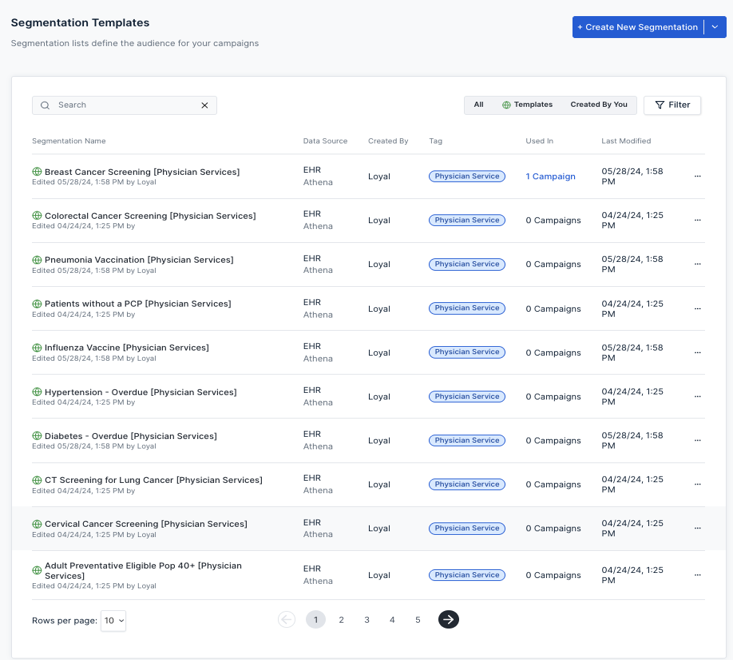Expand Create New Segmentation dropdown arrow
The width and height of the screenshot is (733, 660).
coord(715,27)
